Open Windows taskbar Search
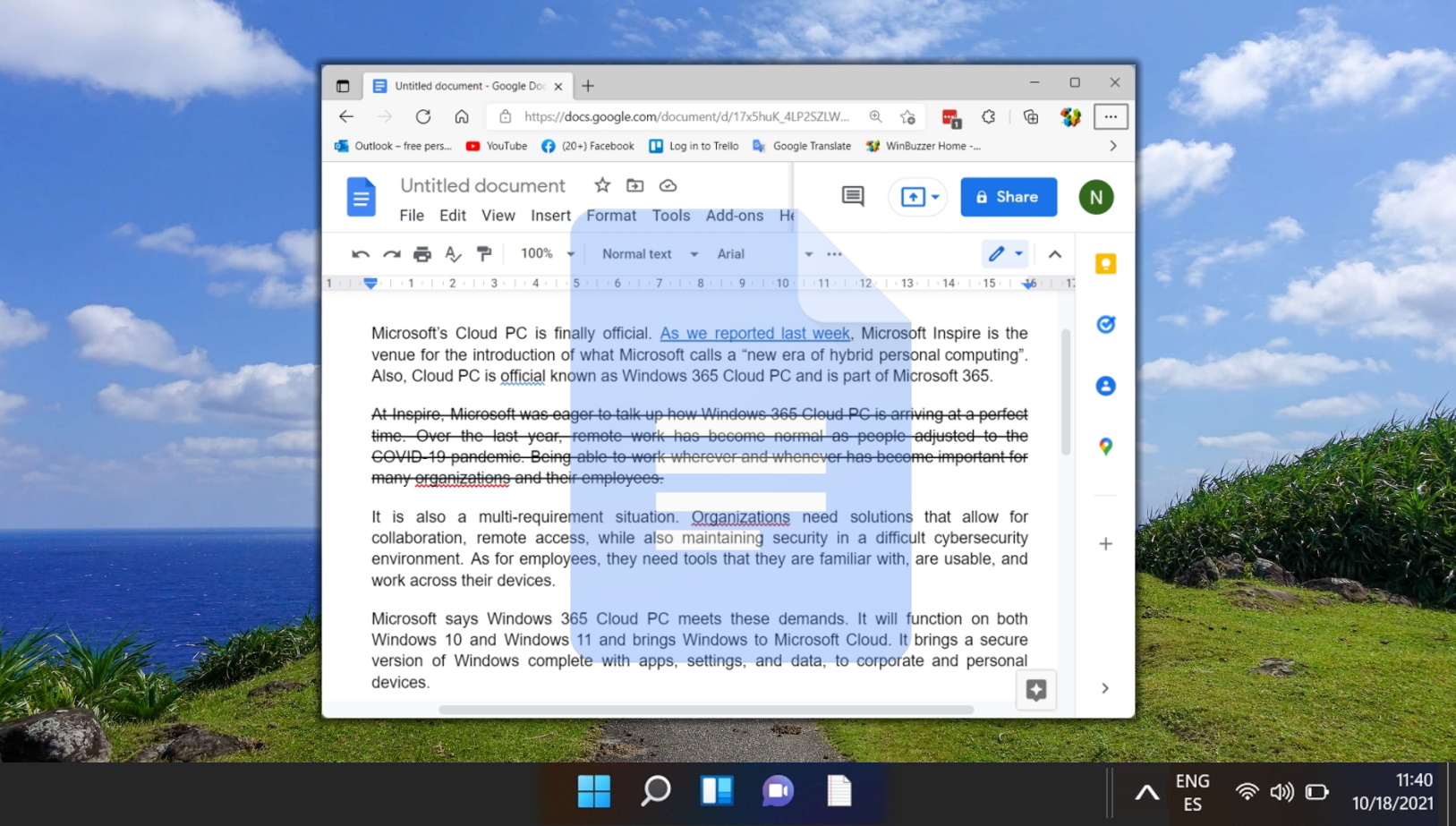Image resolution: width=1456 pixels, height=826 pixels. (x=656, y=791)
